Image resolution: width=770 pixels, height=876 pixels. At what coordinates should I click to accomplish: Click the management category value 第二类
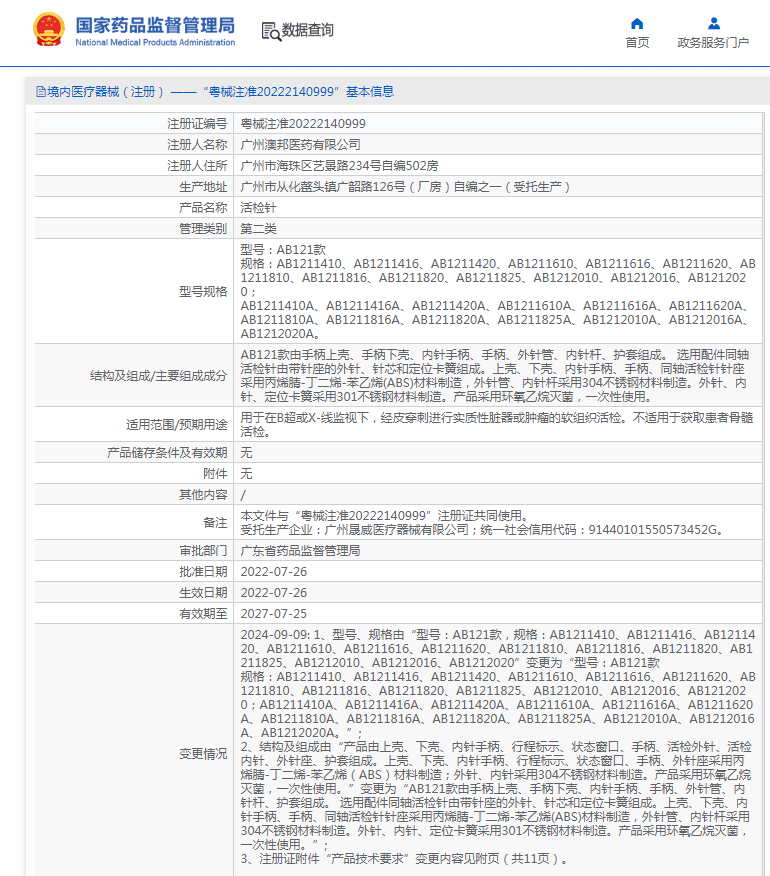[x=258, y=228]
